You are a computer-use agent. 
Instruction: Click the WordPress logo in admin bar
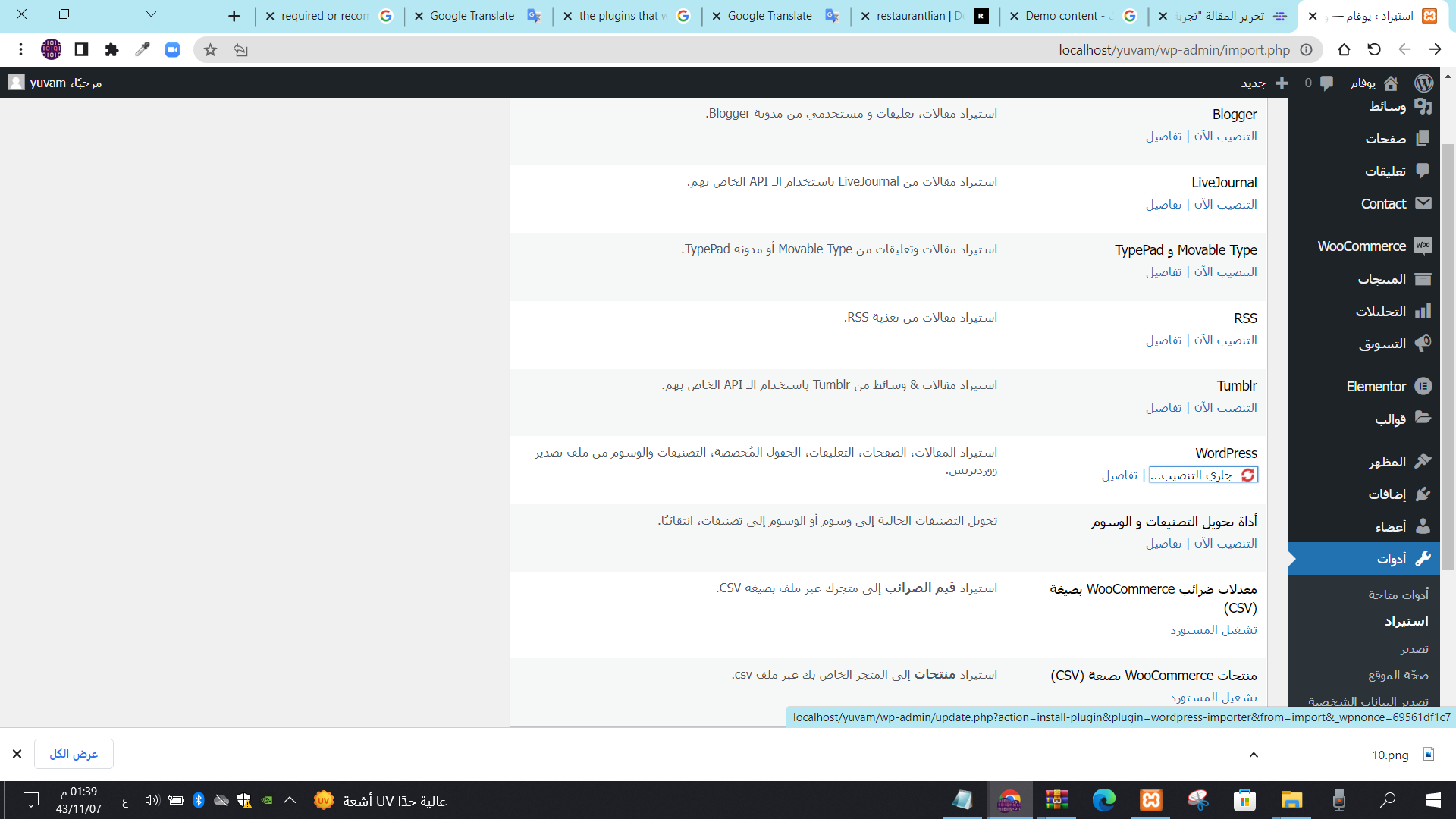click(1423, 83)
